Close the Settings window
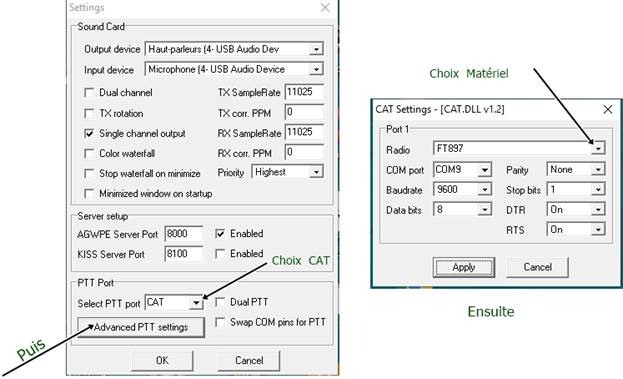This screenshot has height=379, width=623. pos(325,8)
